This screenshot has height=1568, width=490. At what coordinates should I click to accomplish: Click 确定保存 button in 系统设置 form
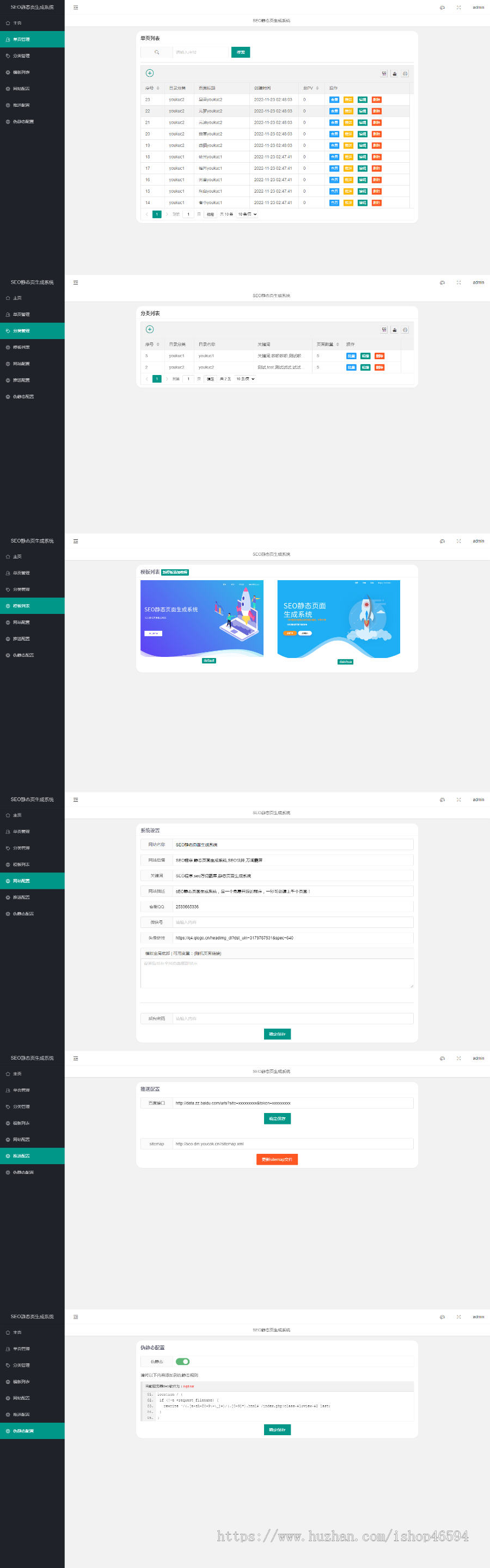pos(277,1034)
